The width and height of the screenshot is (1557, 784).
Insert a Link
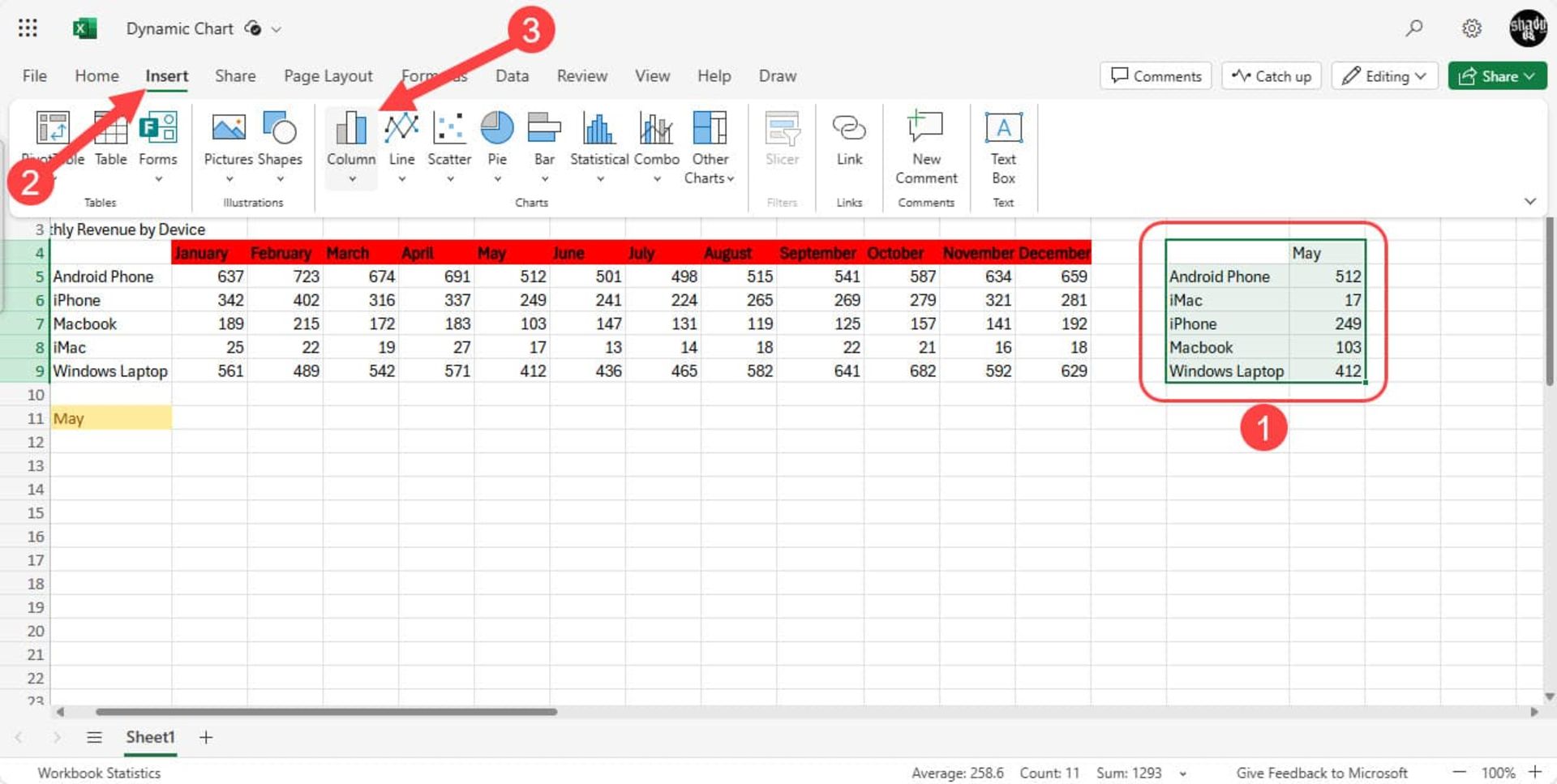click(849, 139)
